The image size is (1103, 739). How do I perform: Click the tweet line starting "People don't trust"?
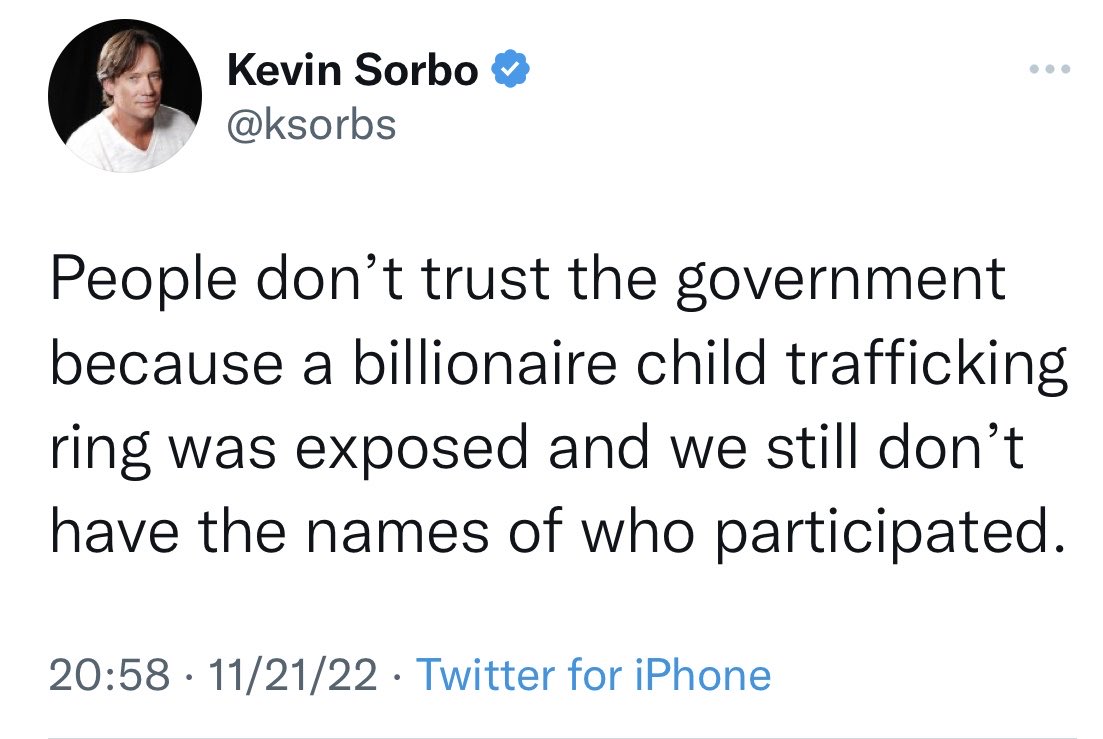tap(527, 281)
